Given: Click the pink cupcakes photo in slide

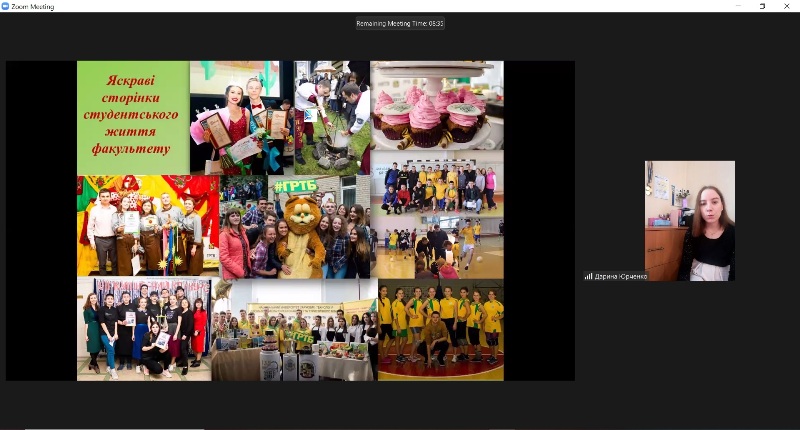Looking at the screenshot, I should pos(437,106).
